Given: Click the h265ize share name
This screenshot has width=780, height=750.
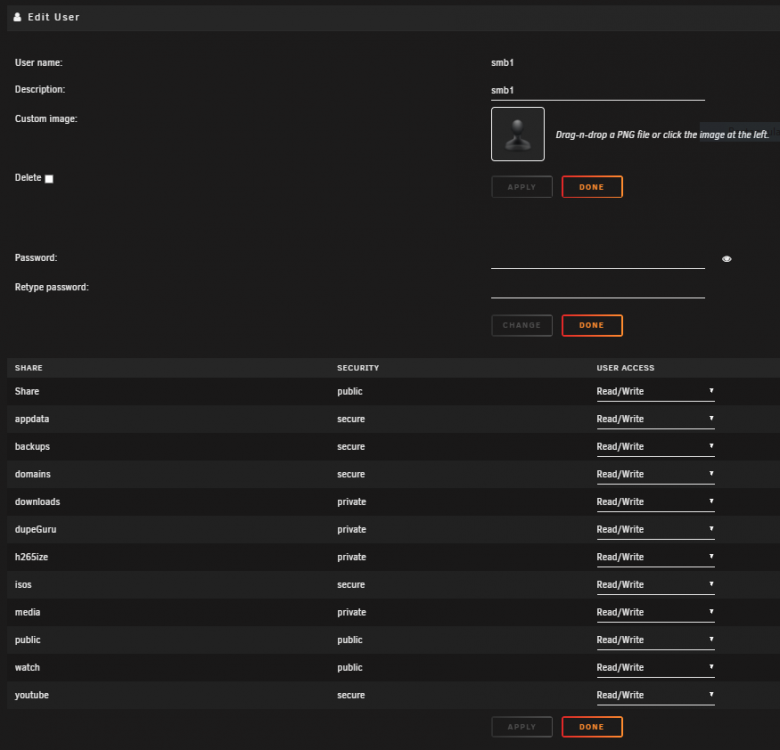Looking at the screenshot, I should coord(31,557).
